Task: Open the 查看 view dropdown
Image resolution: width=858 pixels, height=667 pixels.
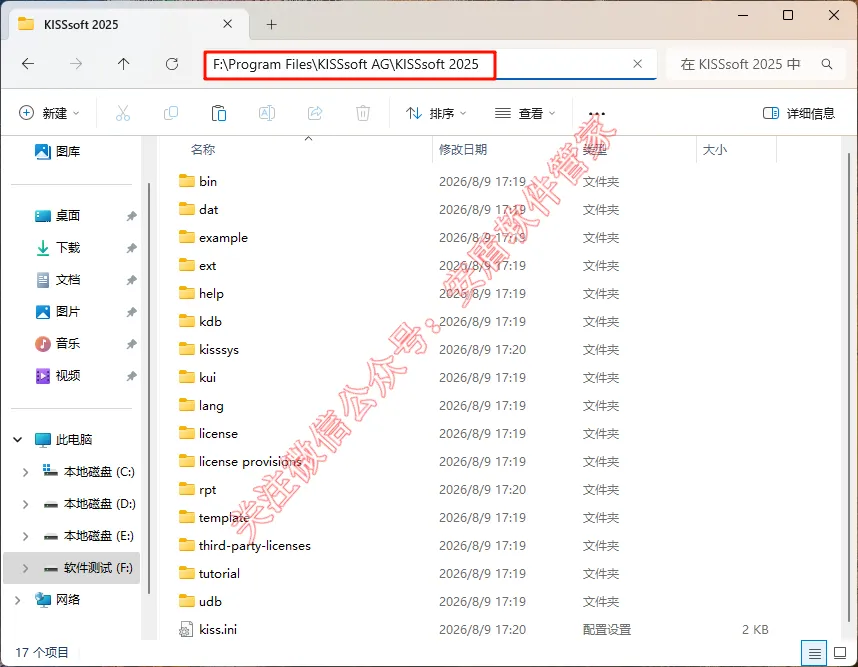Action: (525, 113)
